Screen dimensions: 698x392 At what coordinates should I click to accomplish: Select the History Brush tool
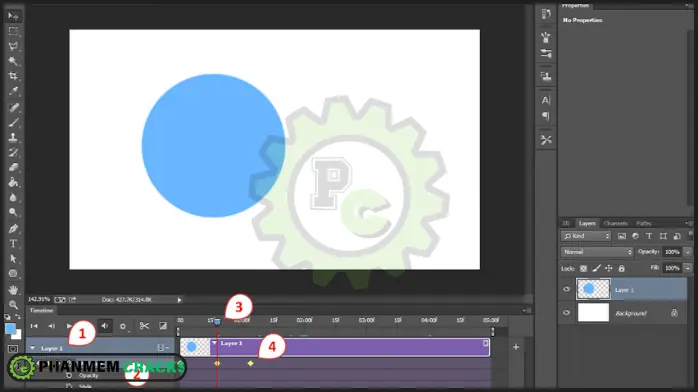(13, 153)
